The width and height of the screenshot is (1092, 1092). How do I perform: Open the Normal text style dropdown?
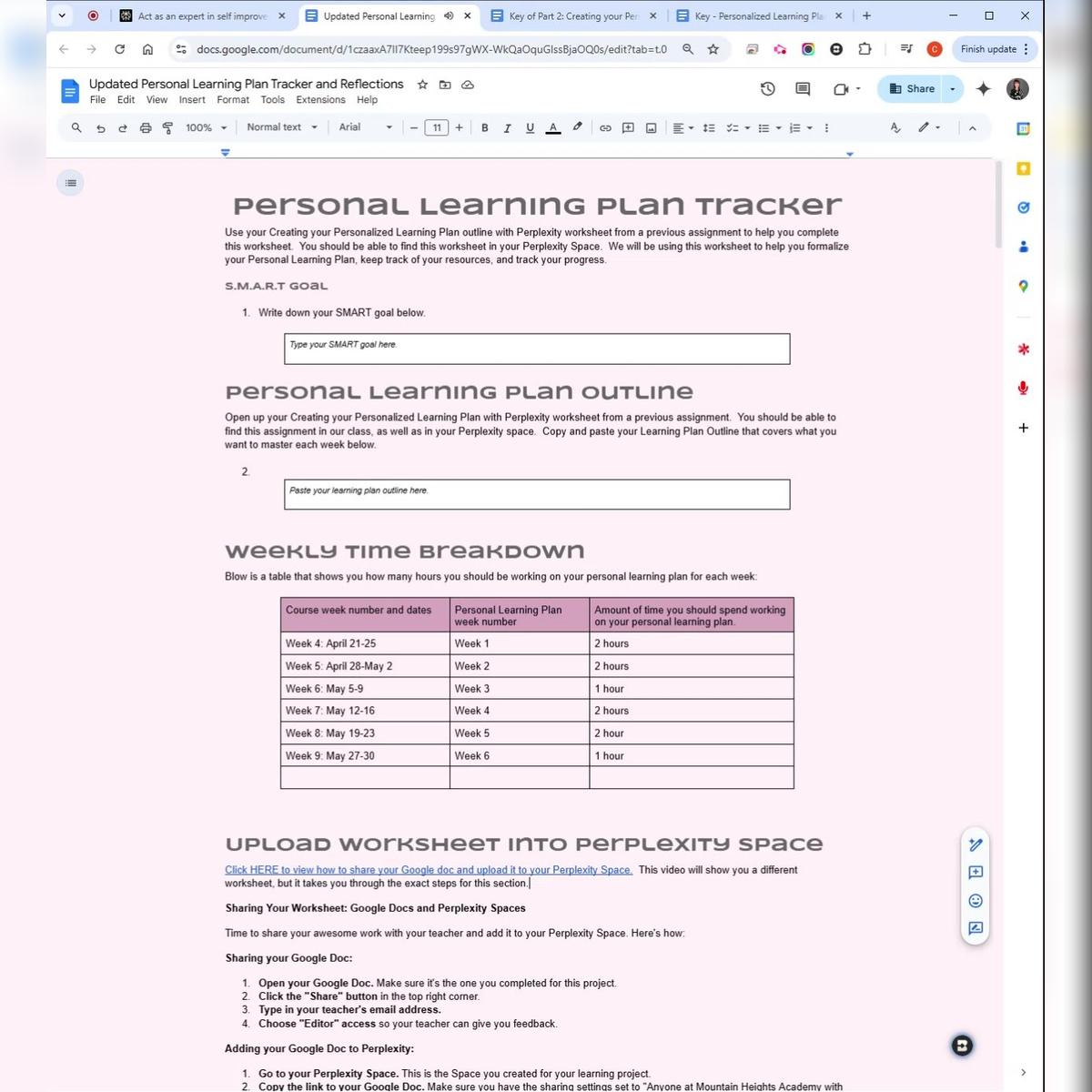[x=282, y=127]
